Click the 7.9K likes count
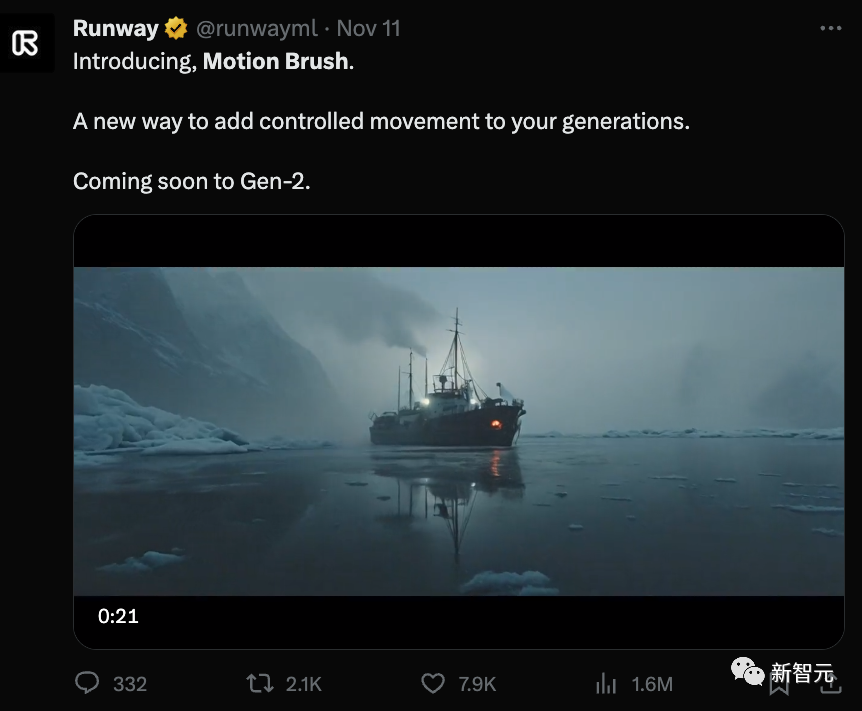Screen dimensions: 862x711 point(477,684)
